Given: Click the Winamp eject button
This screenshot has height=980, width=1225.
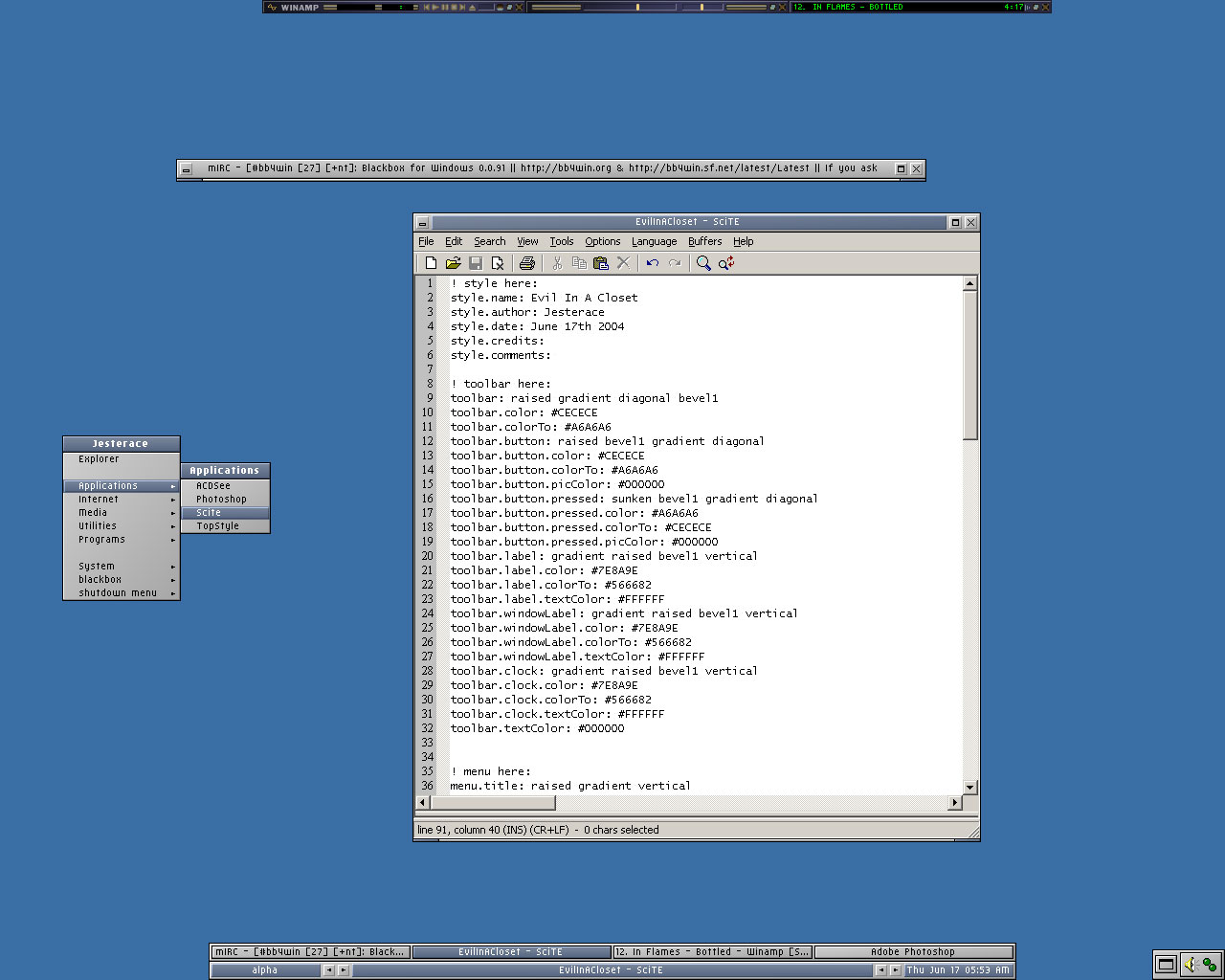Looking at the screenshot, I should (473, 7).
